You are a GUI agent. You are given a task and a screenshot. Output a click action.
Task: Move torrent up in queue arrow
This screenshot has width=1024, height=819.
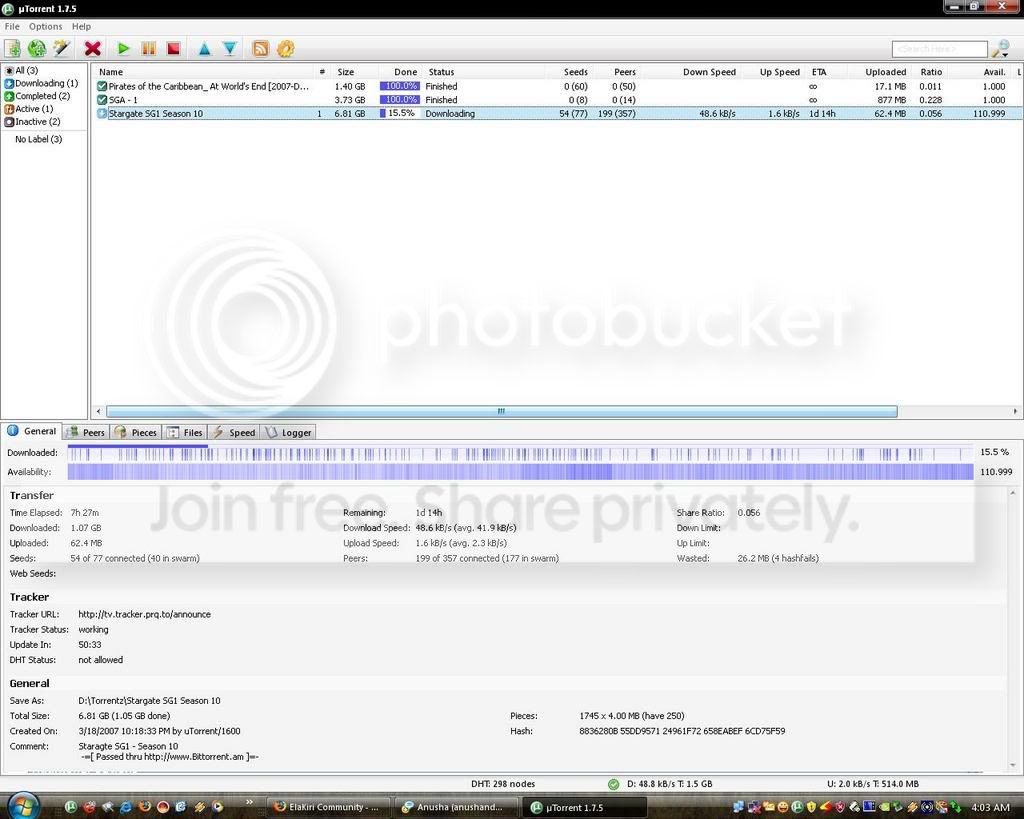coord(204,48)
